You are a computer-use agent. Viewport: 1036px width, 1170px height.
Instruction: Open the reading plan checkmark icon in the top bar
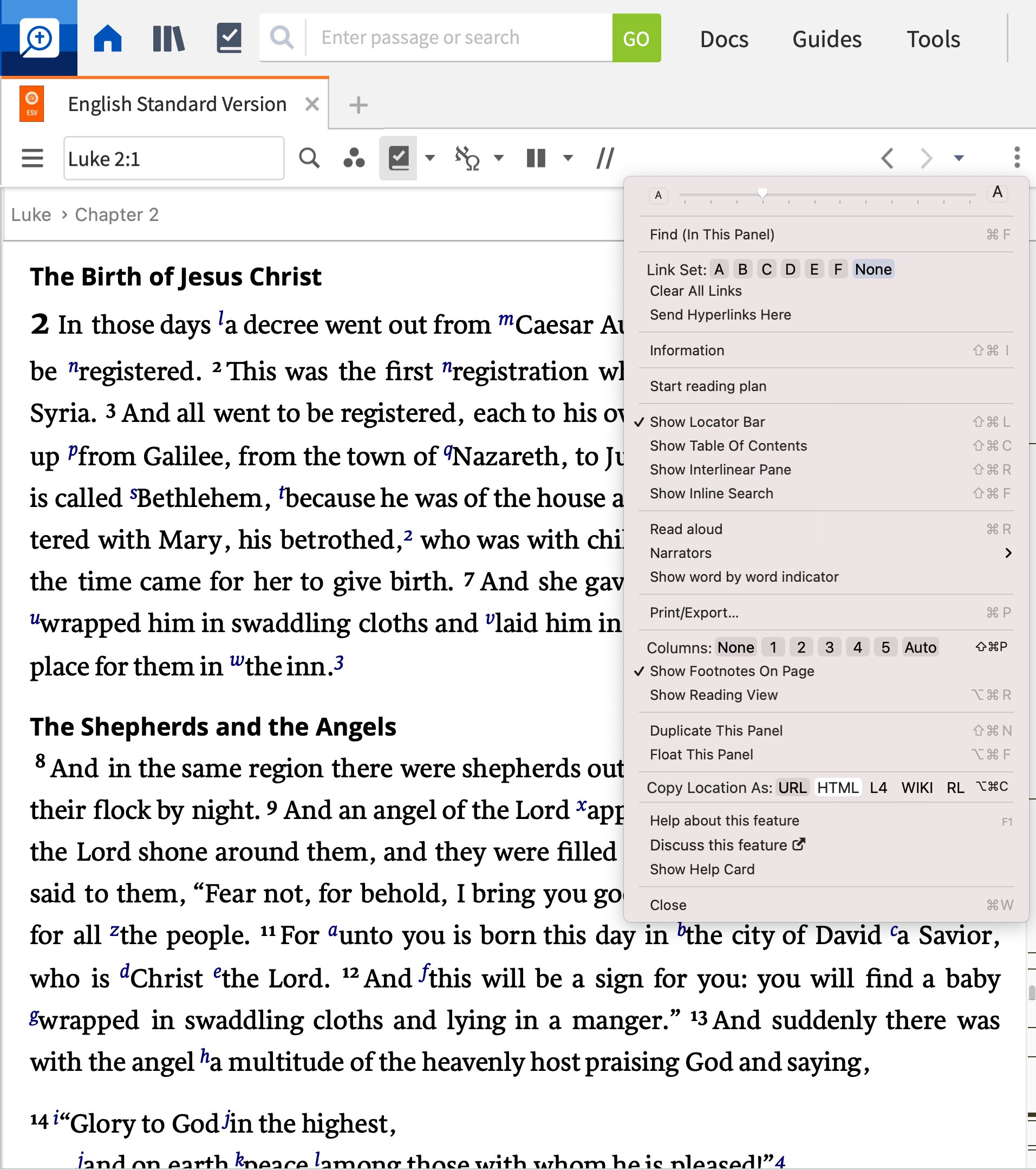[229, 38]
